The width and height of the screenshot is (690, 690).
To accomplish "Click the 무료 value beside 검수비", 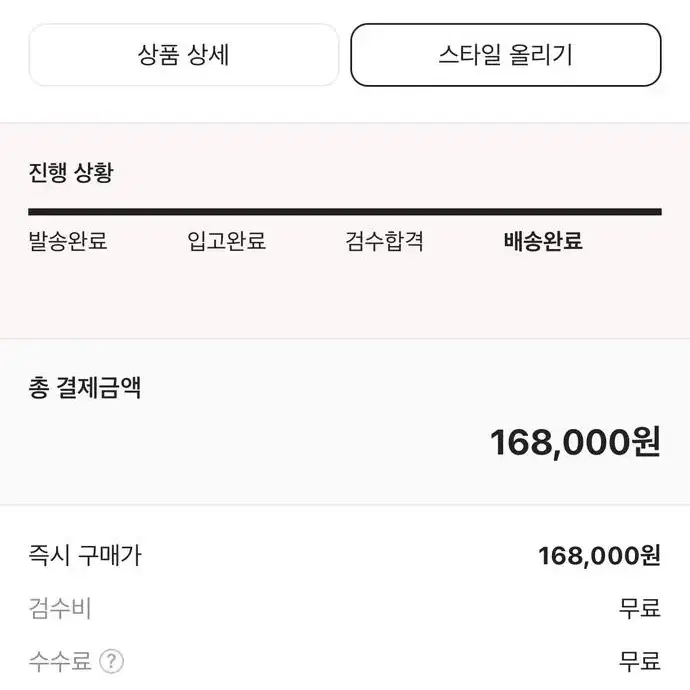I will click(x=640, y=609).
